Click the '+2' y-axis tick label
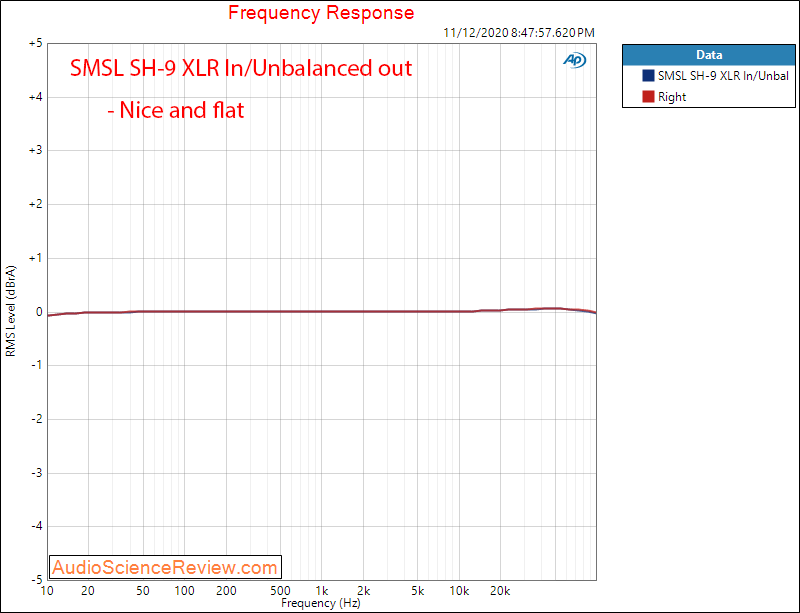 pos(35,204)
